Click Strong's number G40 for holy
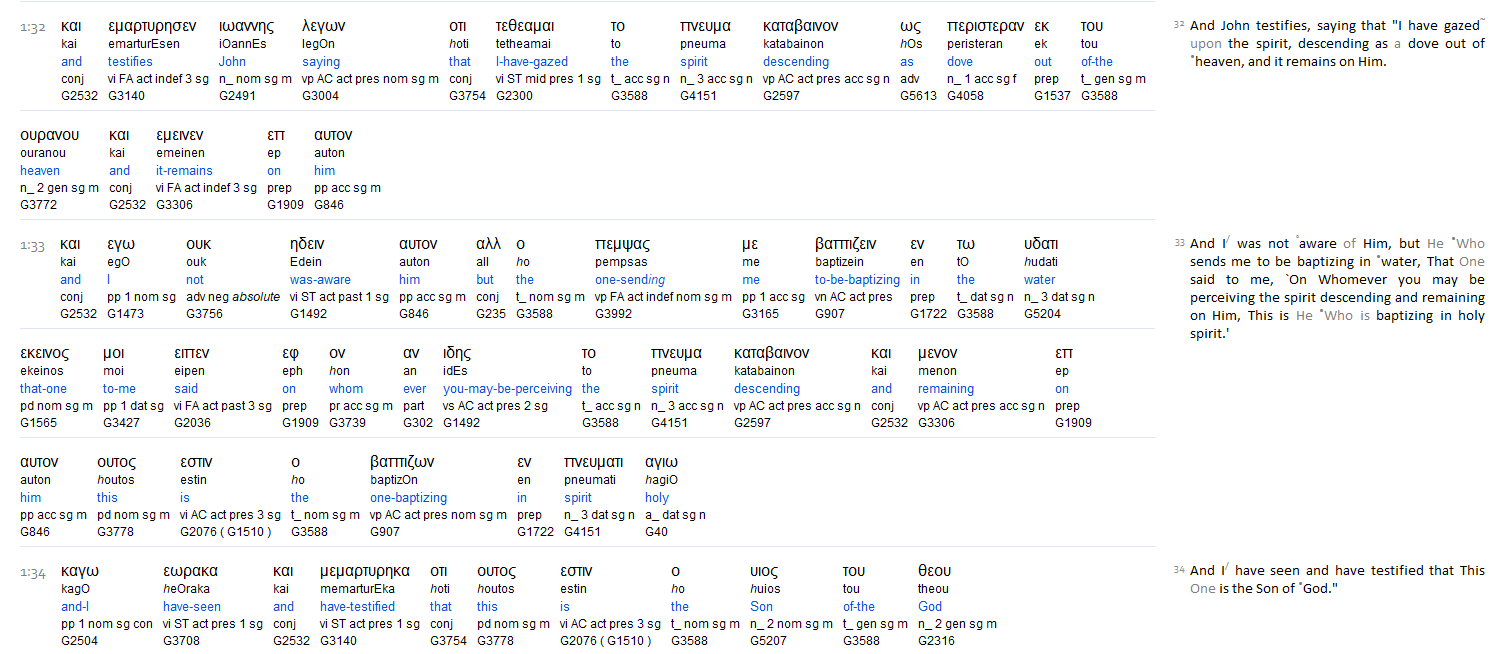 656,532
